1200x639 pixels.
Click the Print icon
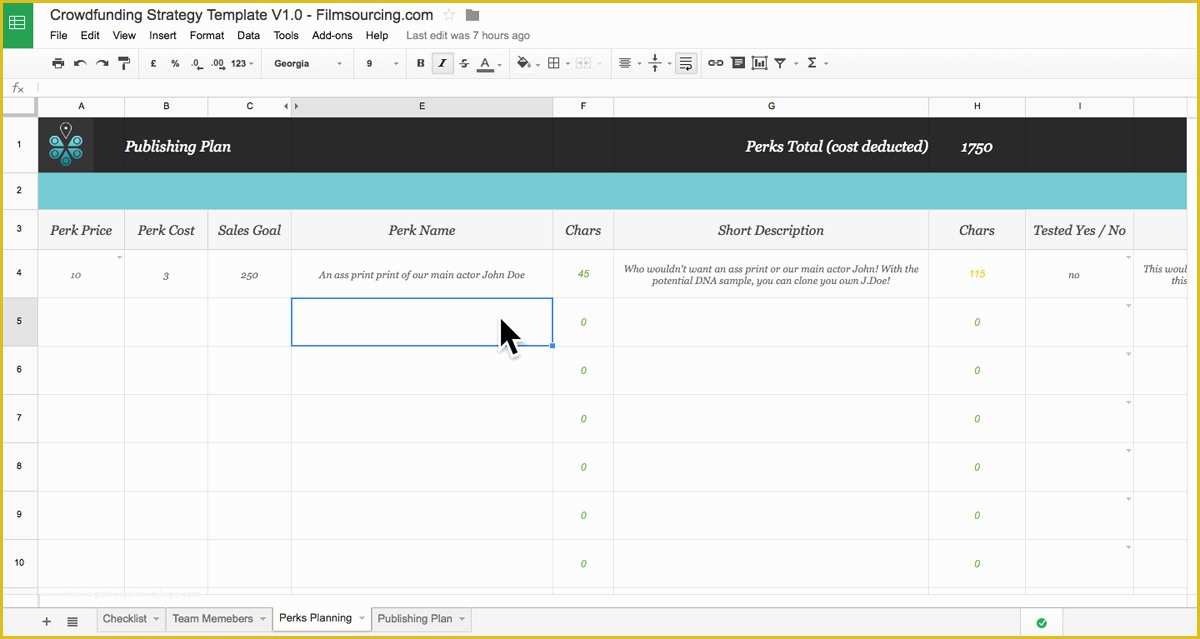(58, 63)
